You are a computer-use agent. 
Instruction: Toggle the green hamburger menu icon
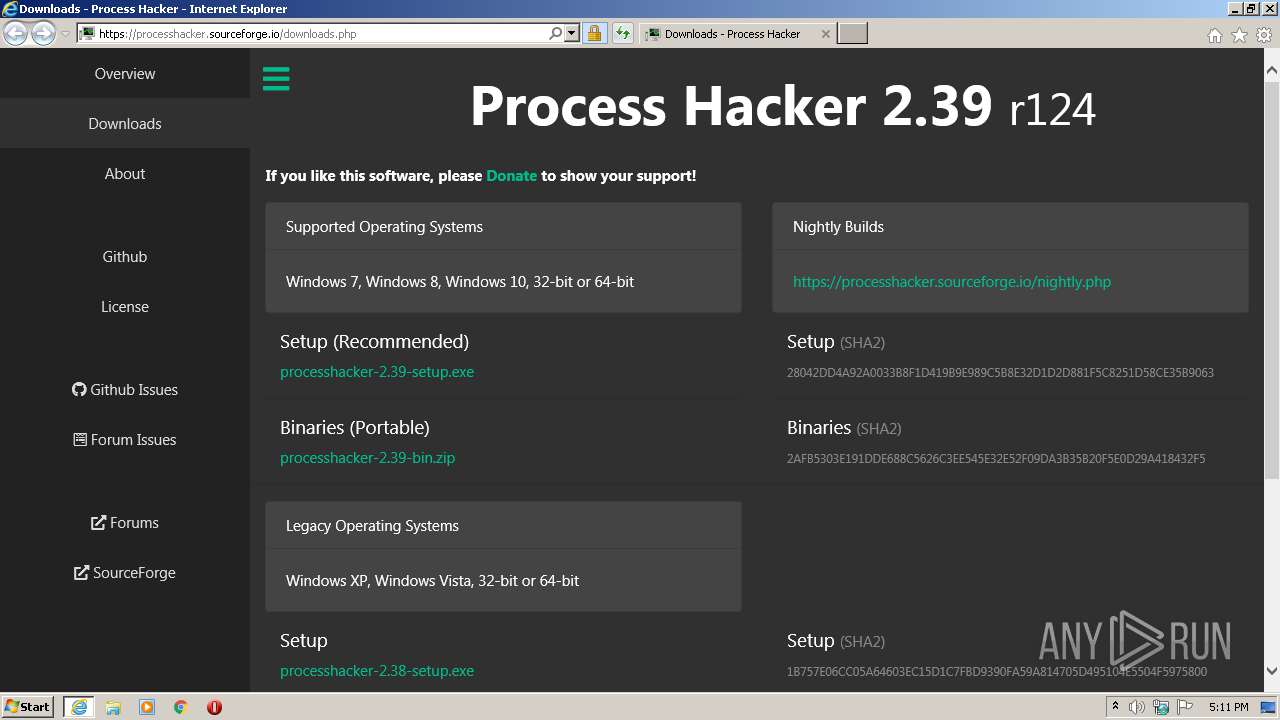point(276,79)
